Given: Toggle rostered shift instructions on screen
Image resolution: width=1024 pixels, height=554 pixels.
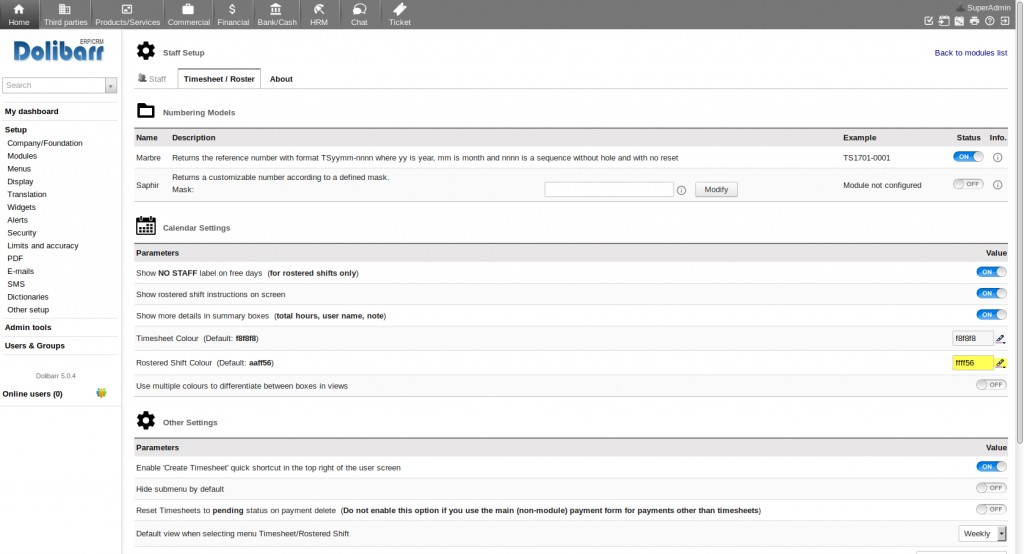Looking at the screenshot, I should tap(991, 293).
